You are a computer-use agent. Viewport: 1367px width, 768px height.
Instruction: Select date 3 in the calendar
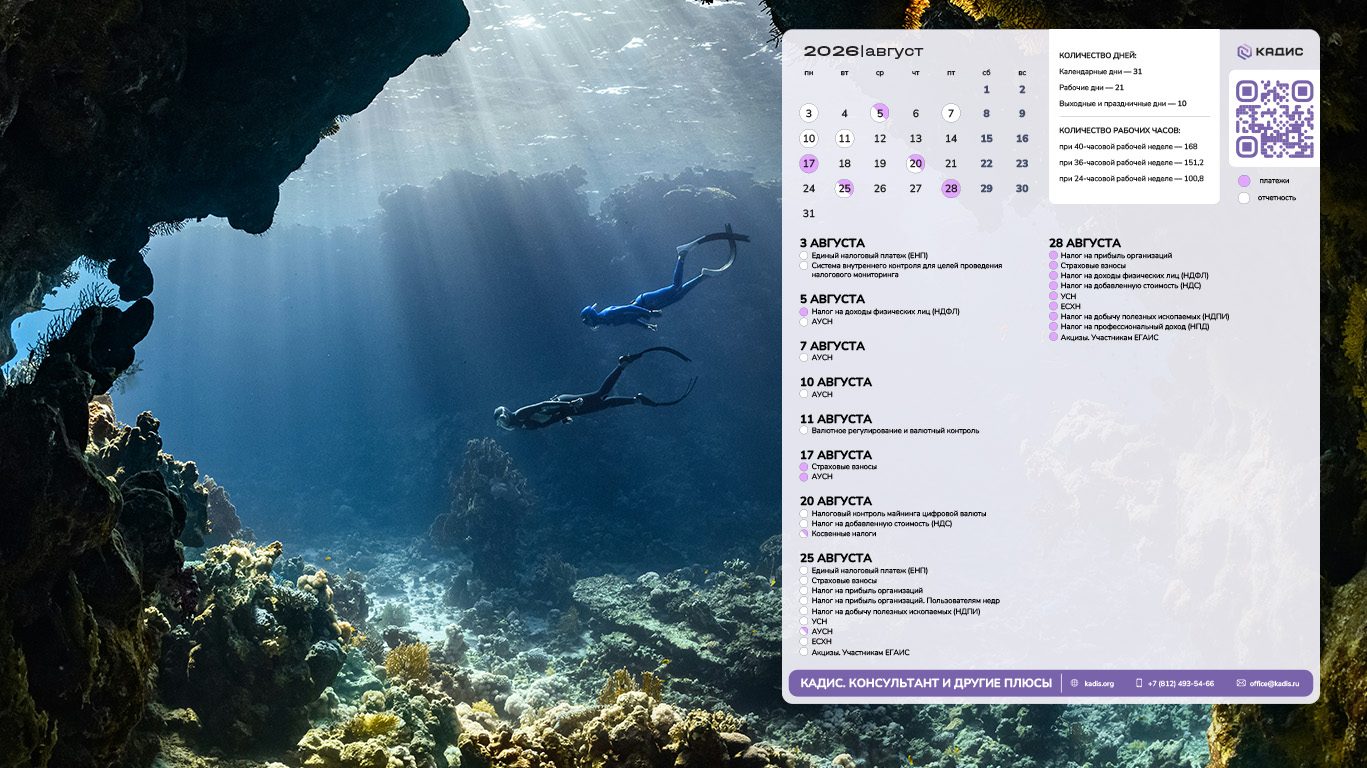809,113
